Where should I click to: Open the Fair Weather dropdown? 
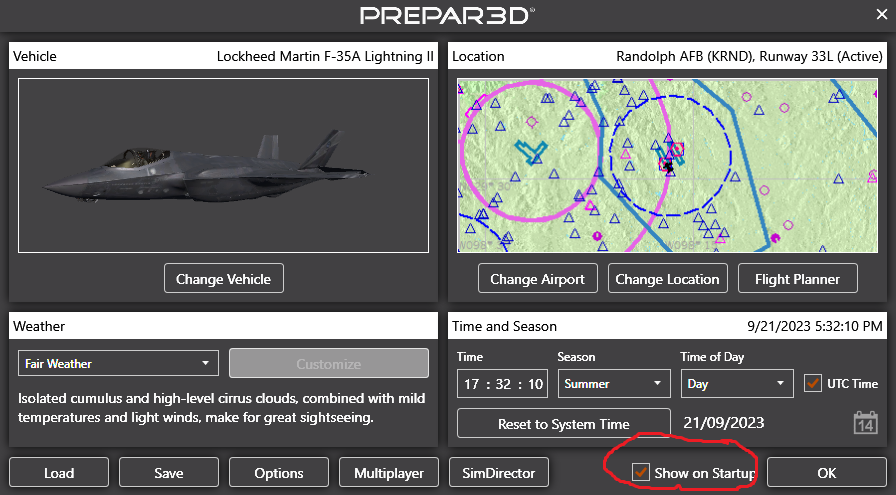pyautogui.click(x=118, y=364)
